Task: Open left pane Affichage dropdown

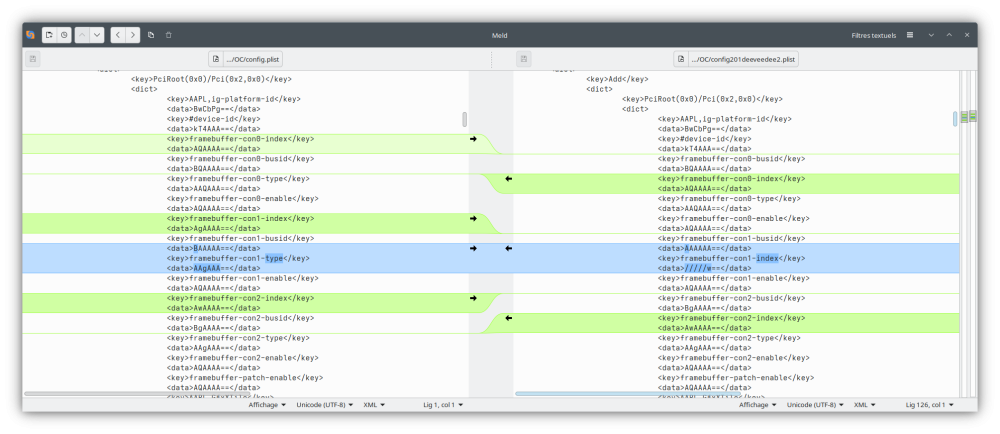Action: (267, 405)
